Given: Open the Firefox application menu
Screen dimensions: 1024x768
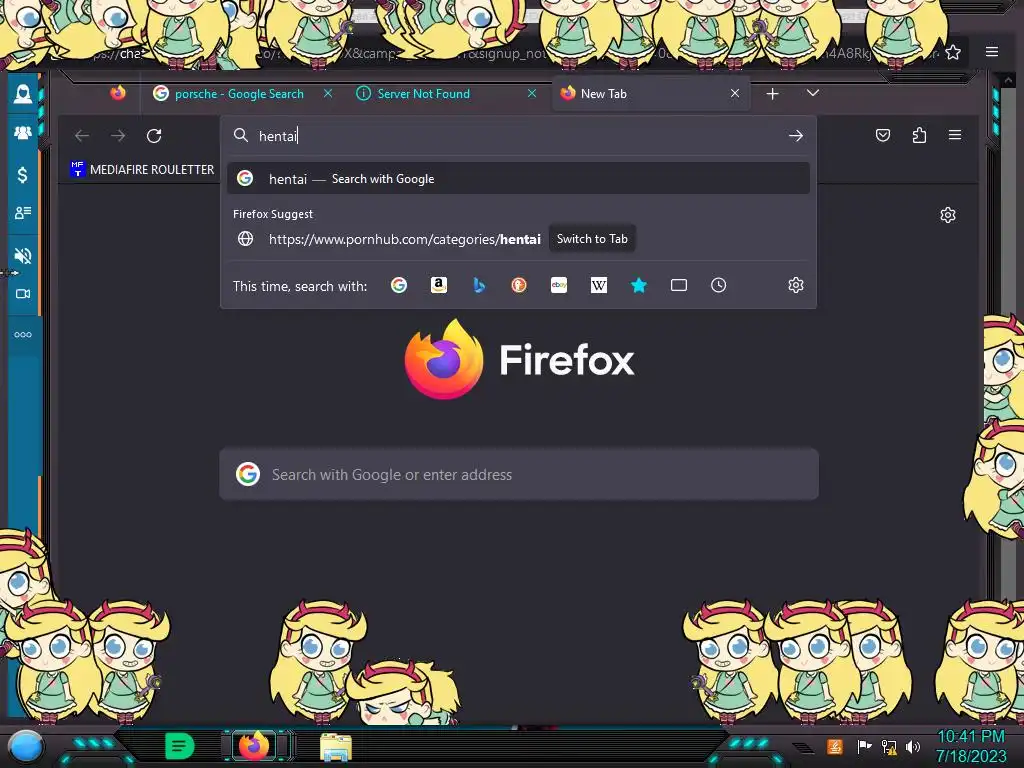Looking at the screenshot, I should (955, 135).
